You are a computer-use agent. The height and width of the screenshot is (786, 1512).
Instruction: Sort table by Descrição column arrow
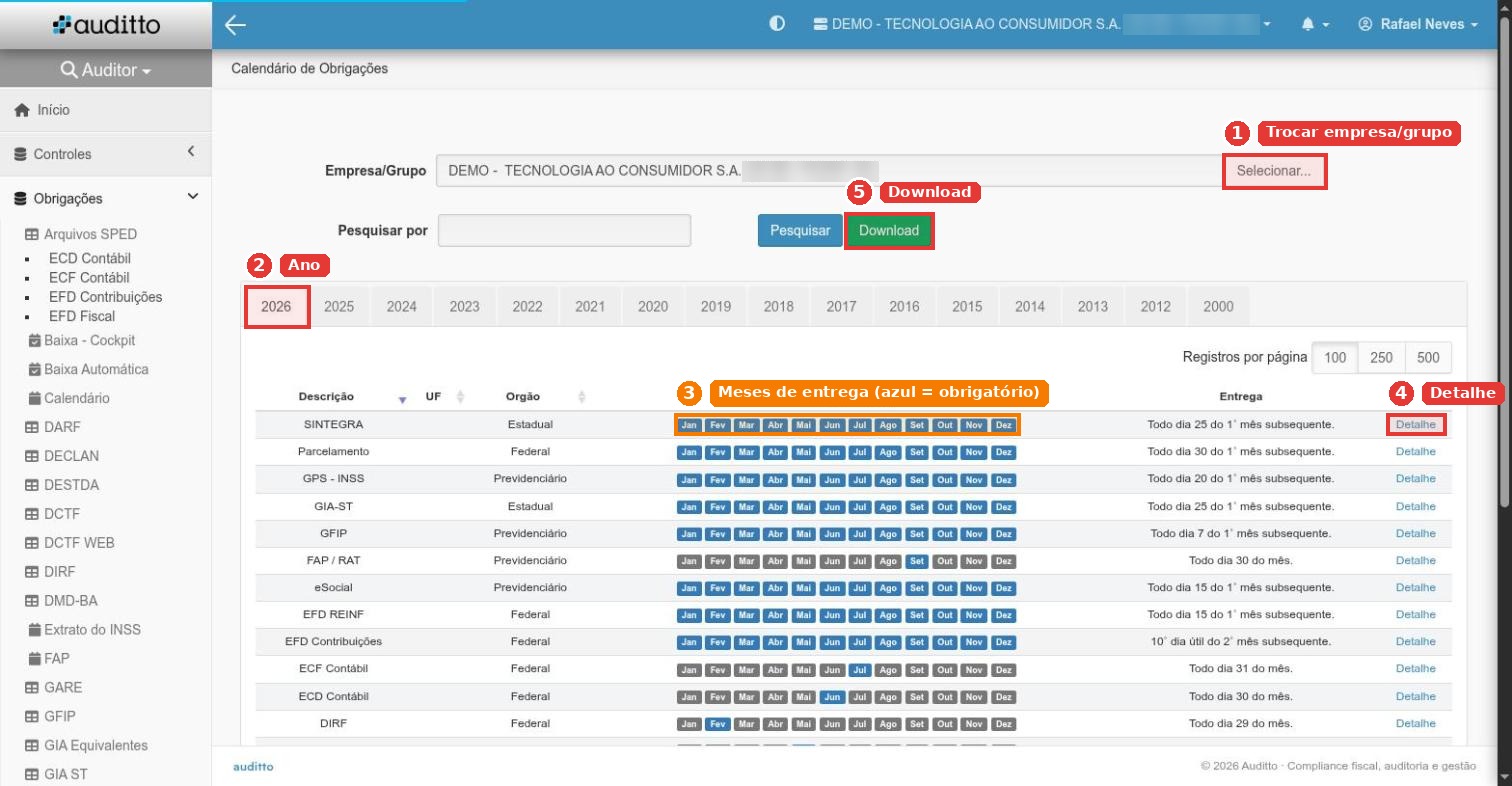tap(402, 398)
